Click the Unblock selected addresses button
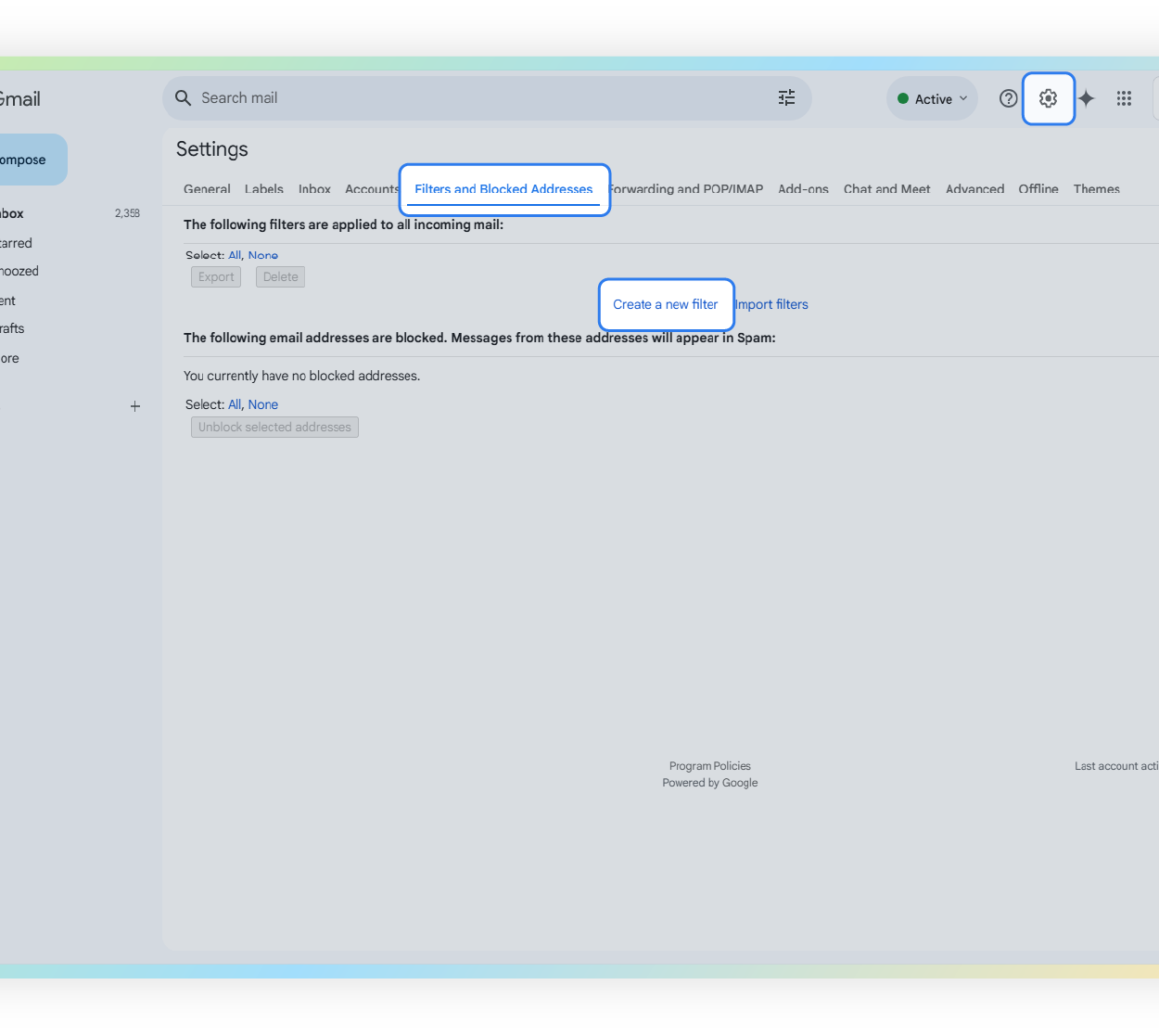Viewport: 1159px width, 1036px height. (274, 427)
